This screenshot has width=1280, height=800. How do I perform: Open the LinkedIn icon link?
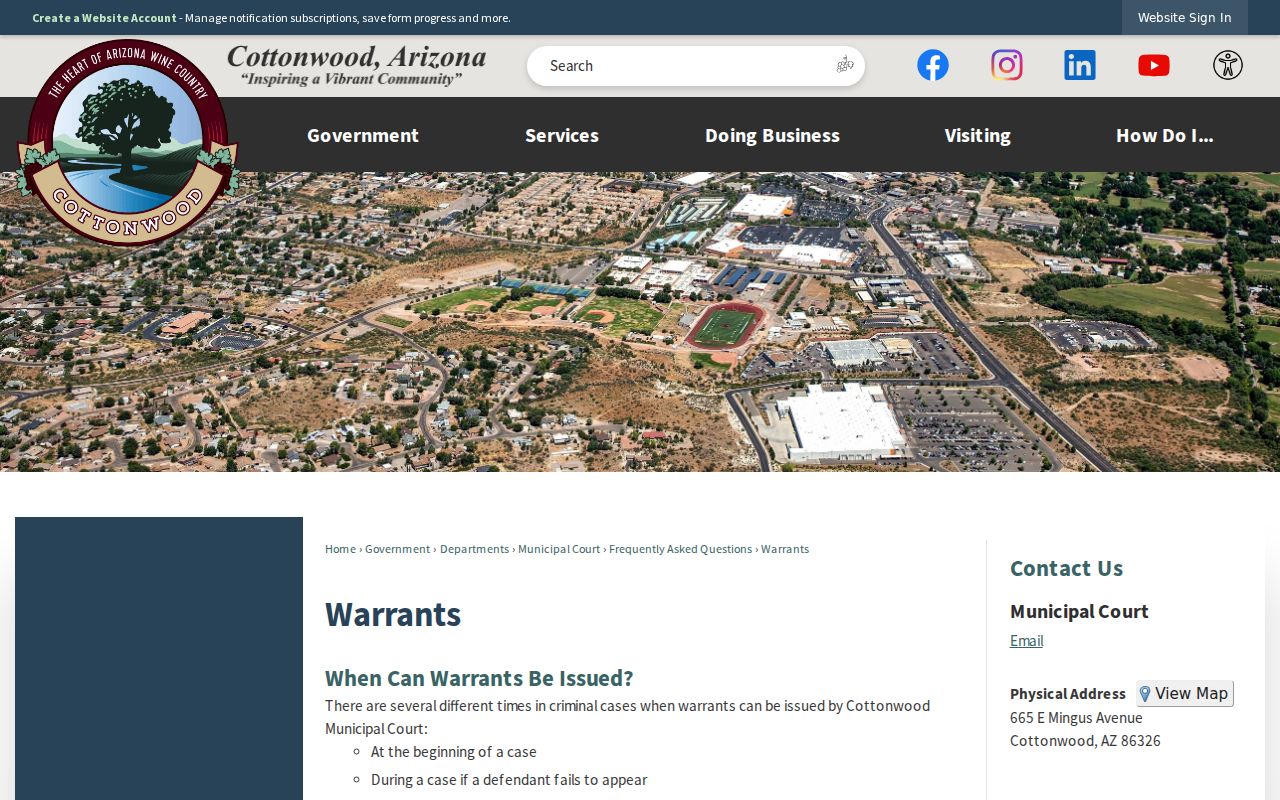[1080, 65]
